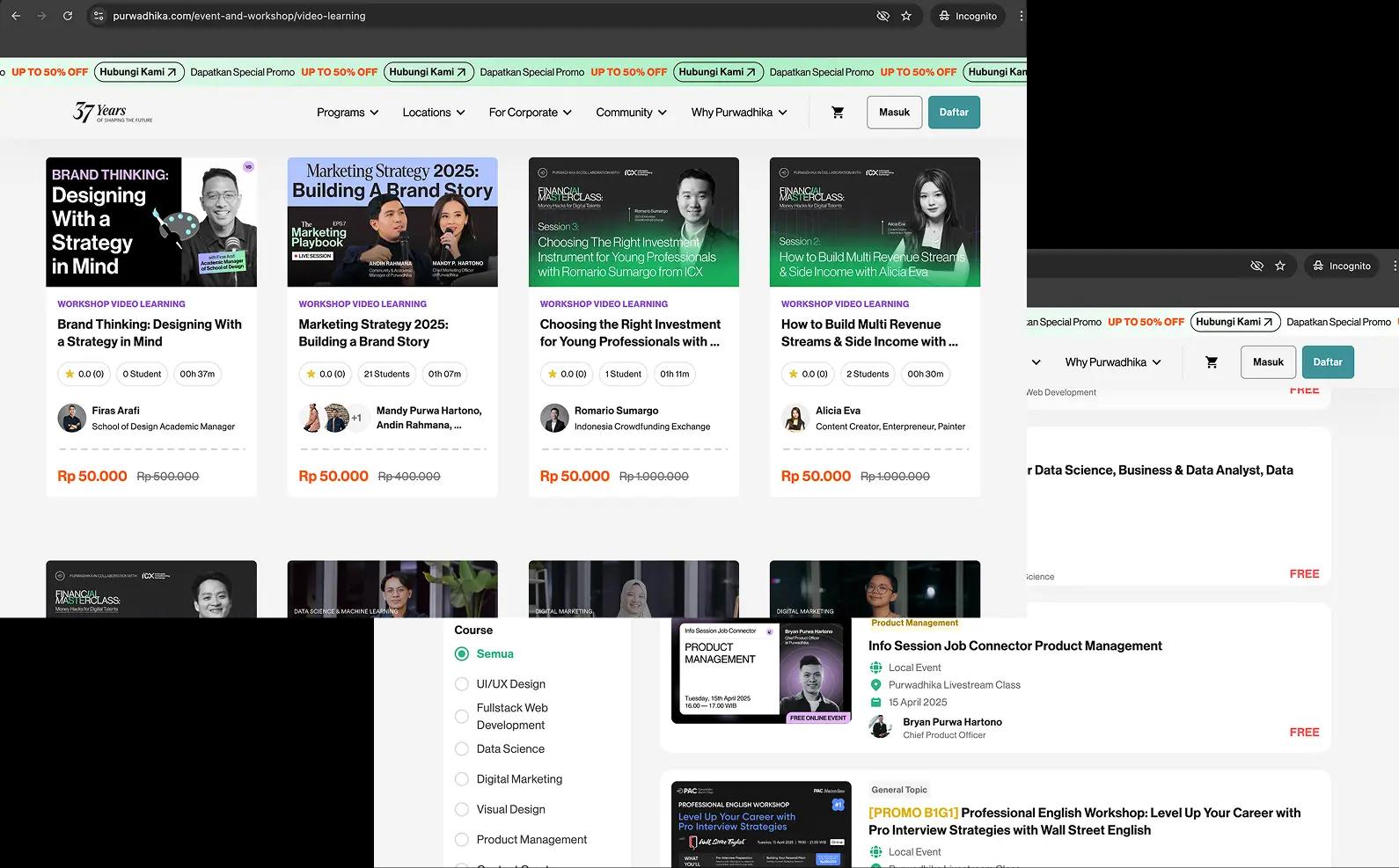The height and width of the screenshot is (868, 1399).
Task: Select Data Science radio option
Action: [x=462, y=749]
